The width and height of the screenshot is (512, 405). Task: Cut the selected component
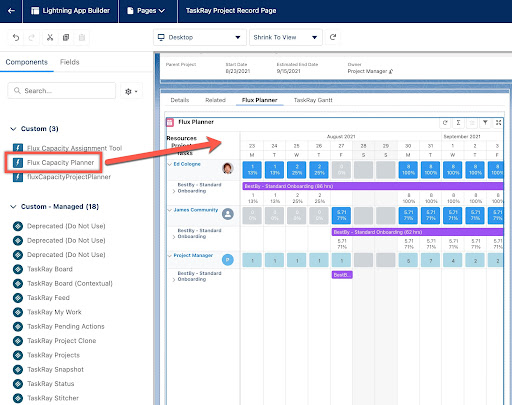point(50,37)
